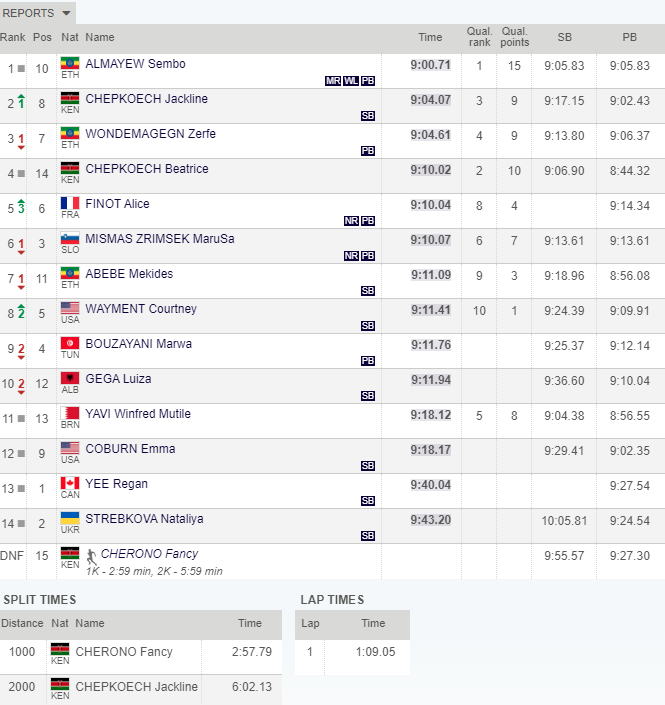Open athlete ALMAYEW Sembo
Viewport: 665px width, 705px height.
[135, 64]
